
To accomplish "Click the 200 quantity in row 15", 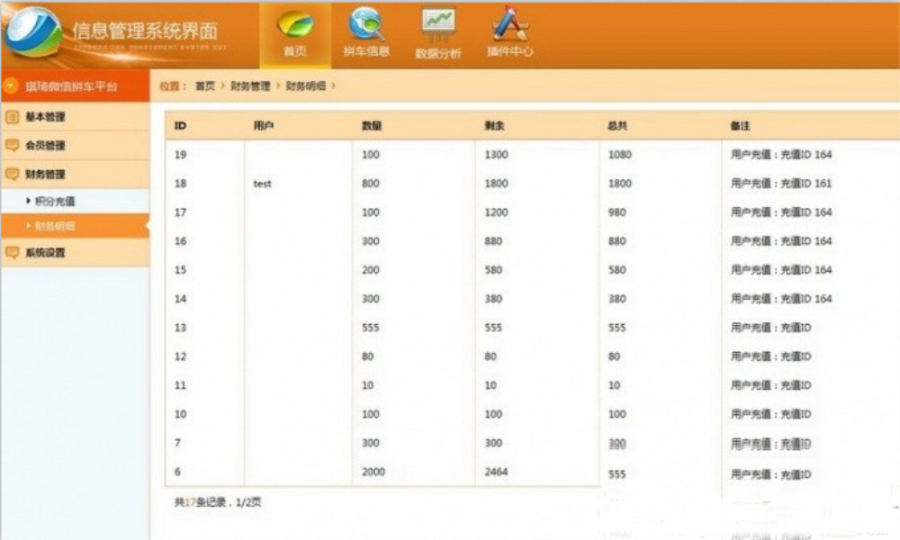I will point(371,270).
